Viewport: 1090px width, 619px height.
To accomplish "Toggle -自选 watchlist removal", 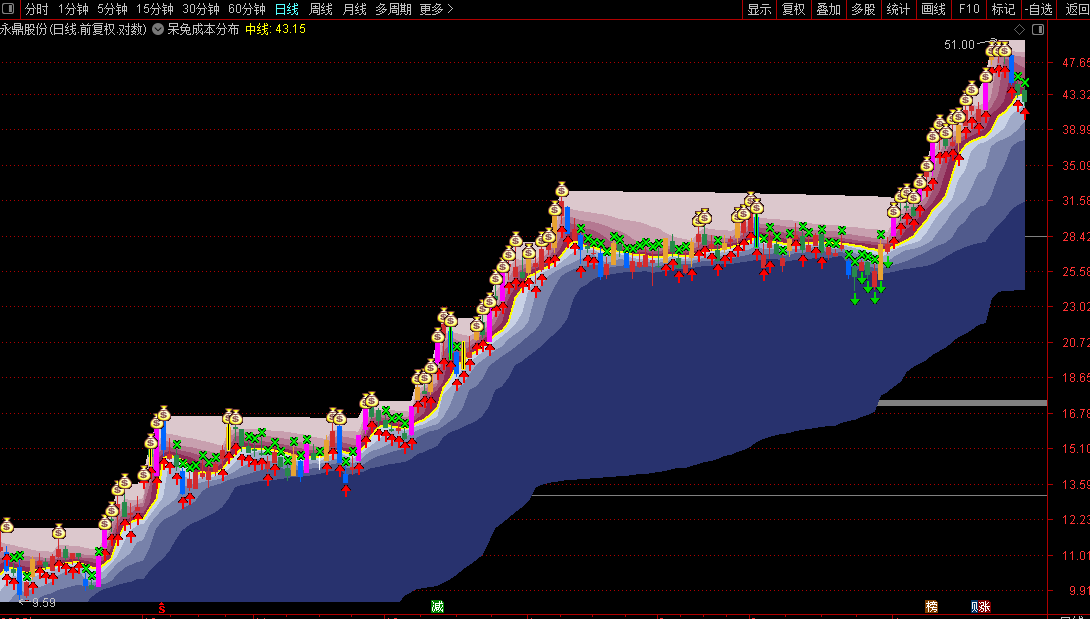I will 1038,9.
